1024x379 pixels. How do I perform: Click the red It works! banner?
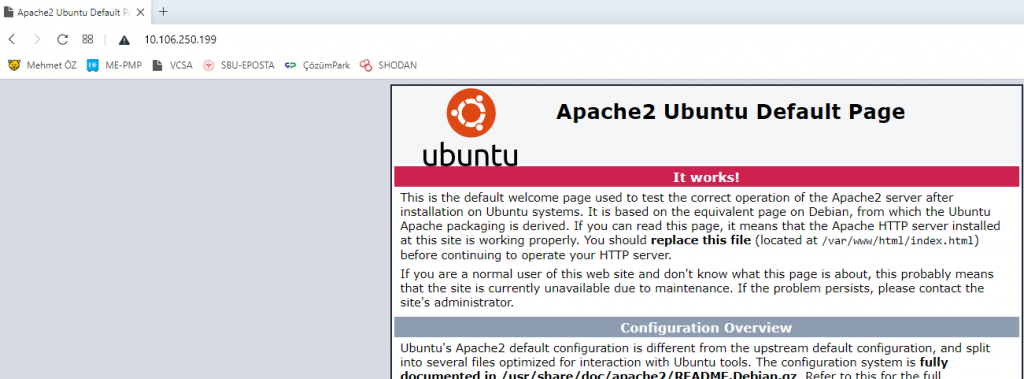tap(706, 176)
